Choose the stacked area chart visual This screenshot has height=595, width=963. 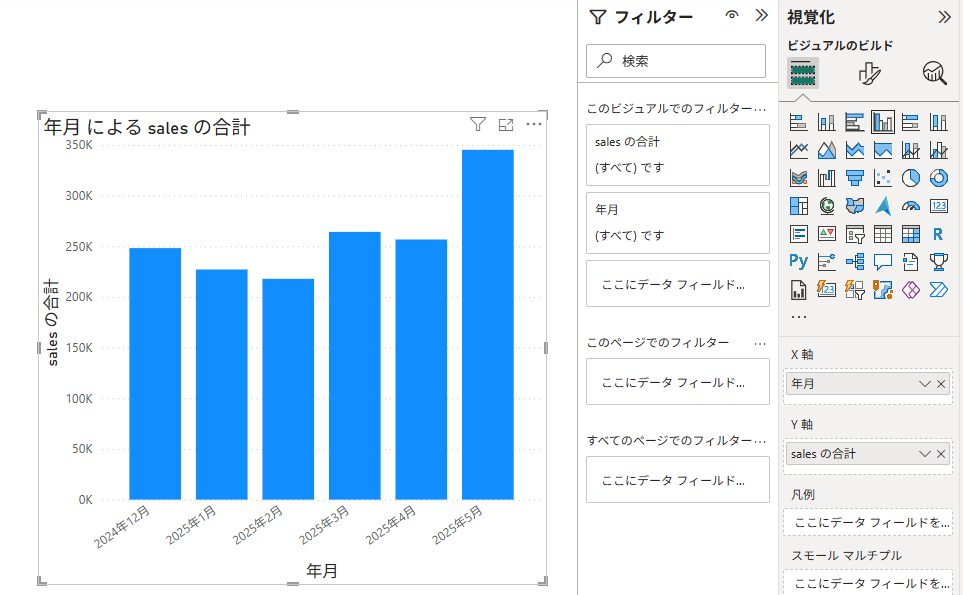pyautogui.click(x=854, y=150)
